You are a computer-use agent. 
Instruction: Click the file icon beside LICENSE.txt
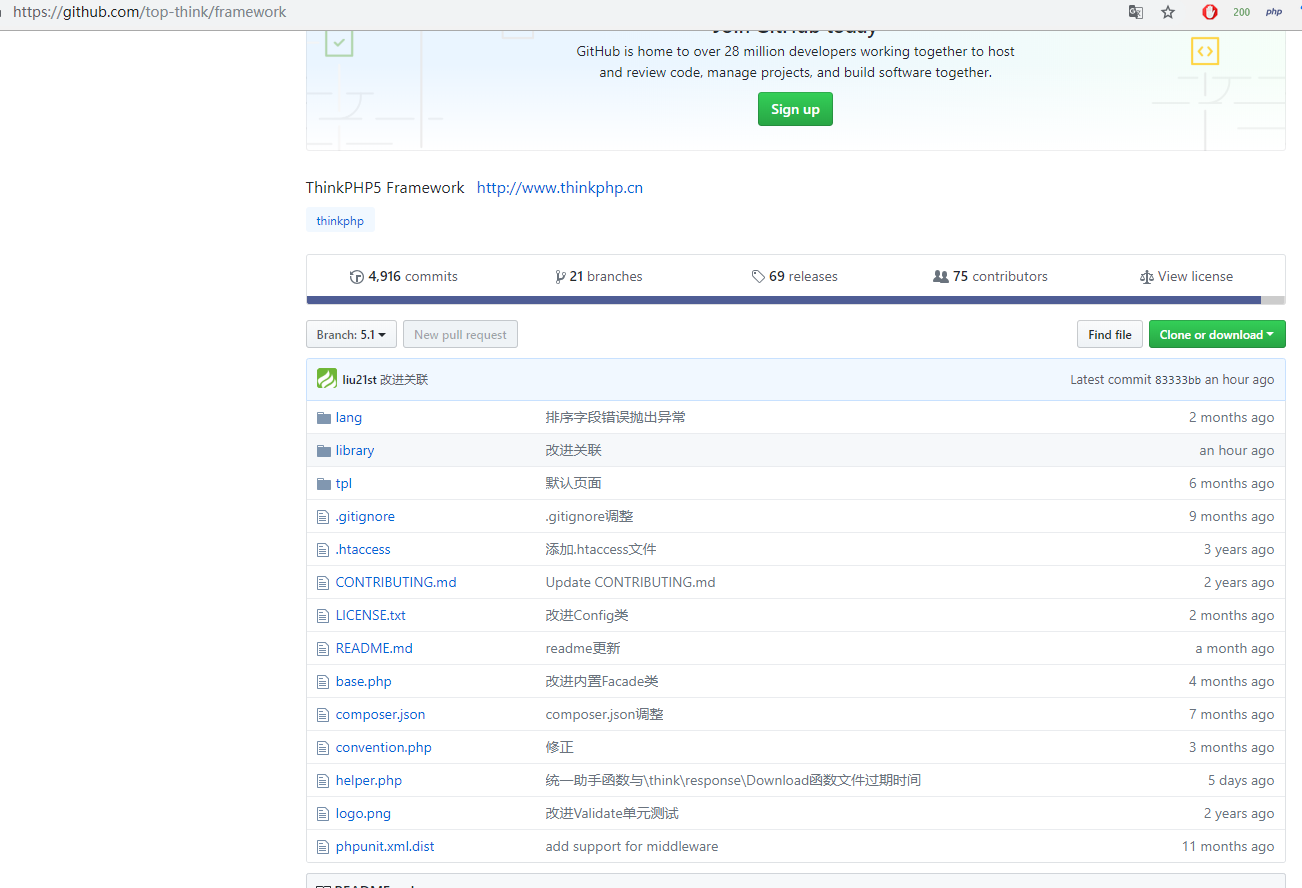coord(322,616)
